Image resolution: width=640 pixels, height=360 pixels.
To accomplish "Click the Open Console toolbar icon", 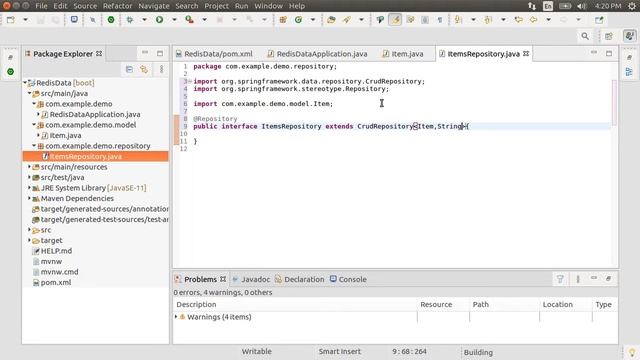I will pos(74,20).
